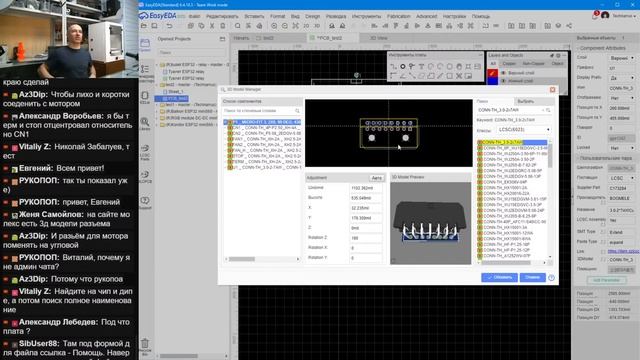The width and height of the screenshot is (640, 360).
Task: Click the component list horizontal scrollbar
Action: [x=242, y=259]
